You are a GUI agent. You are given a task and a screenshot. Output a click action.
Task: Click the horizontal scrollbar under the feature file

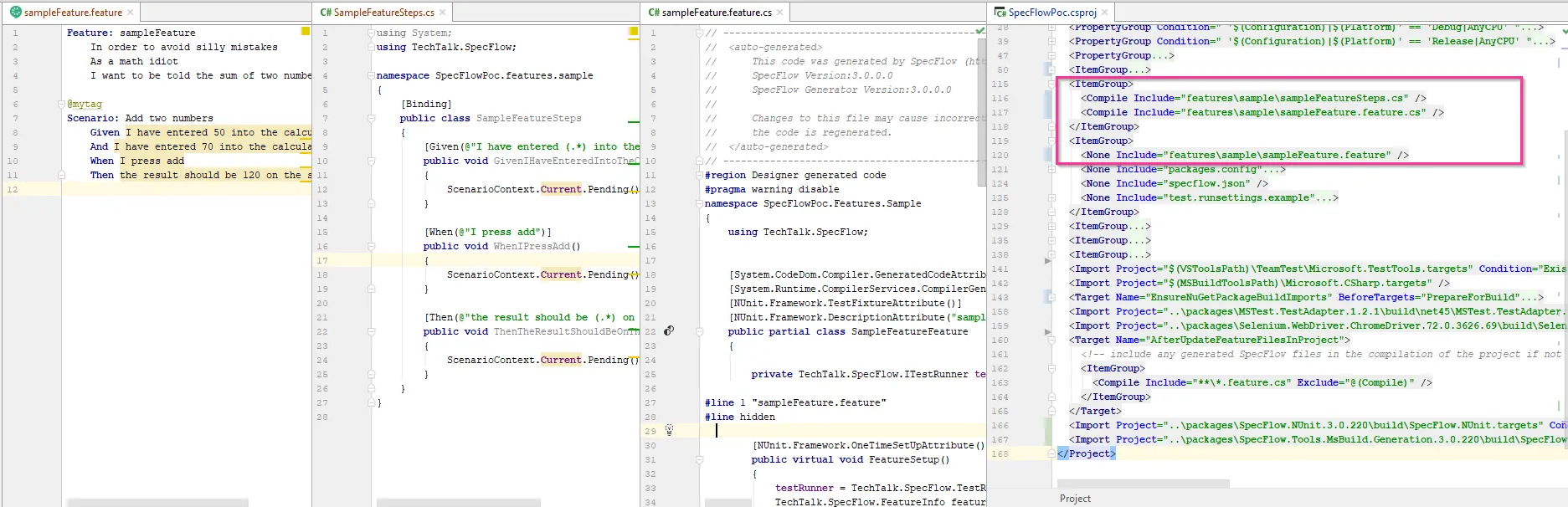pyautogui.click(x=157, y=503)
